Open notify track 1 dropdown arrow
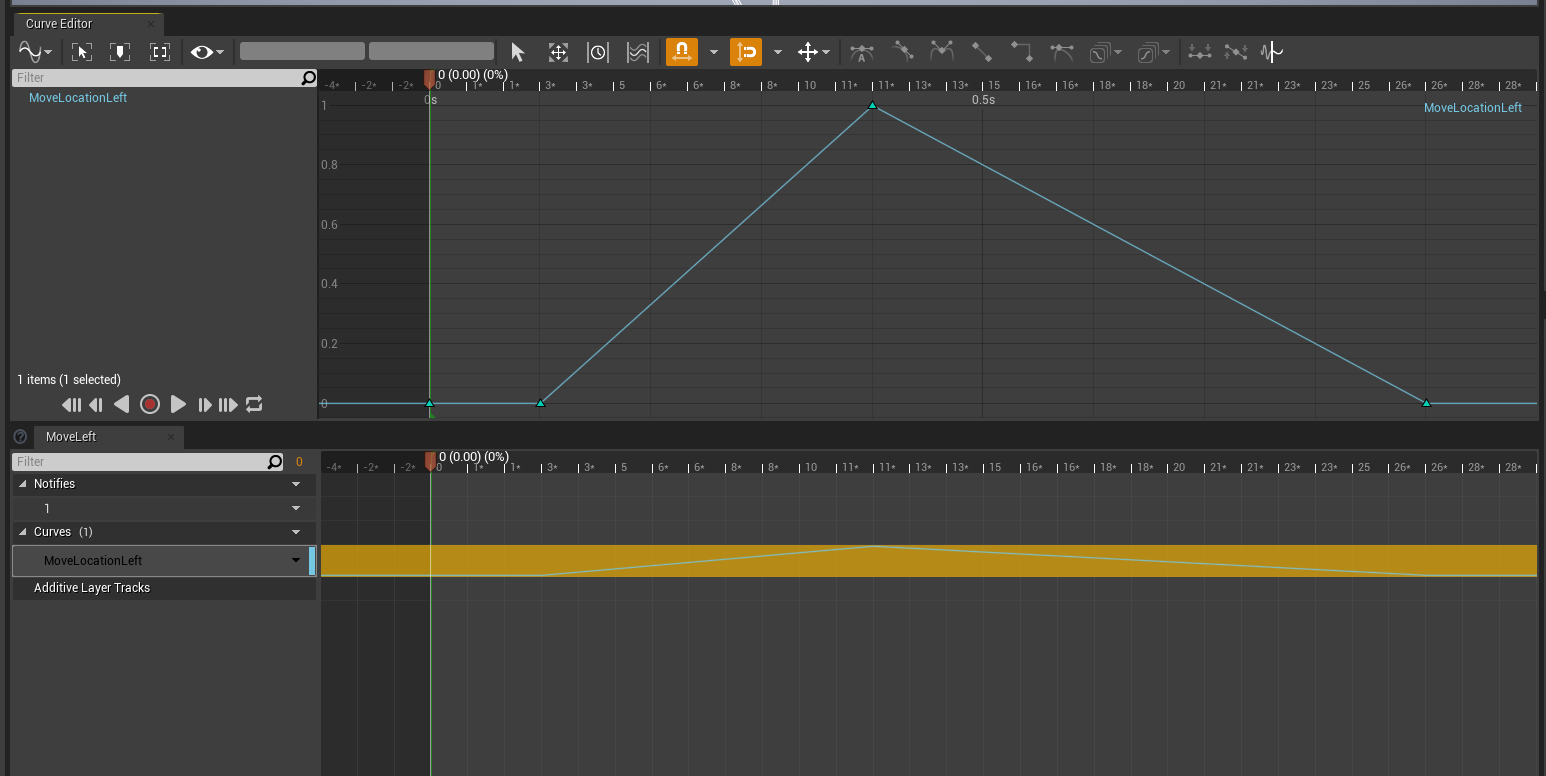Viewport: 1546px width, 776px height. [x=296, y=509]
